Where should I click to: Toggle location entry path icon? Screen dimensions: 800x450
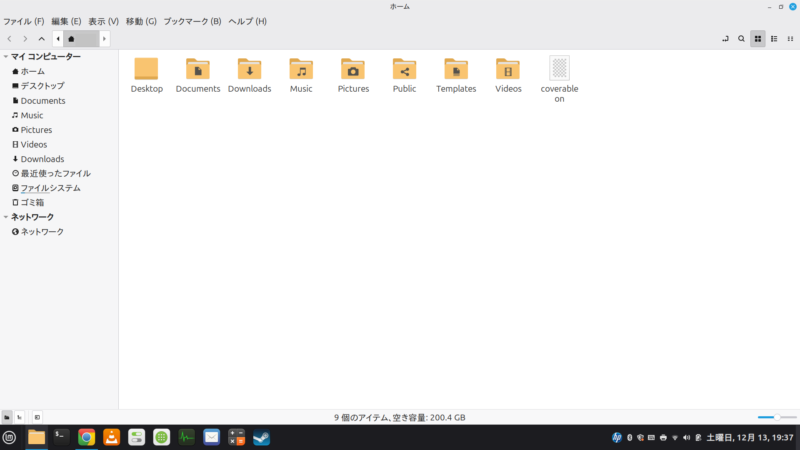pyautogui.click(x=724, y=38)
